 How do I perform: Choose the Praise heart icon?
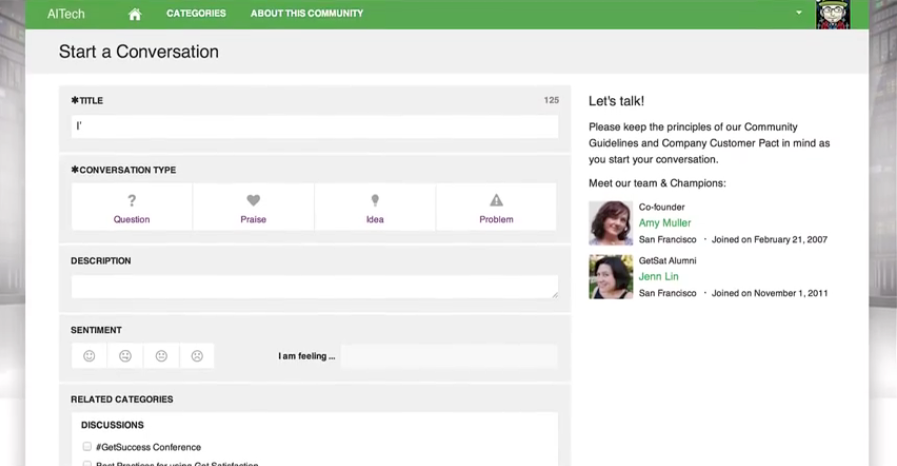(x=253, y=200)
